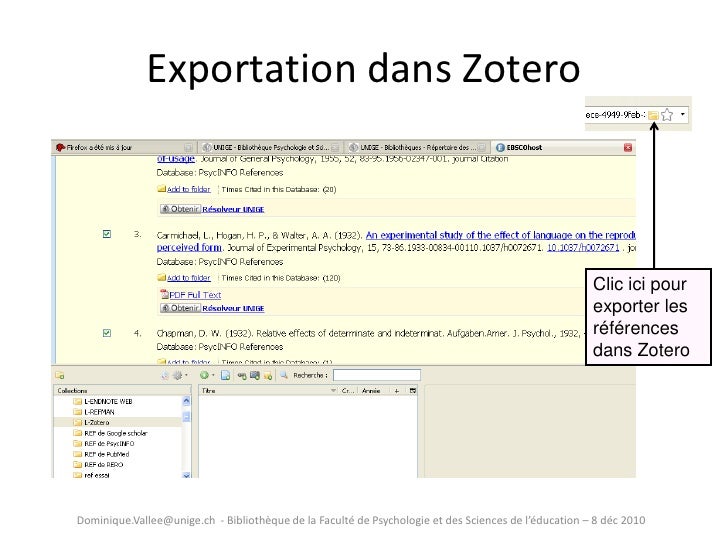
Task: Create a new collection in Zotero pane
Action: (59, 375)
